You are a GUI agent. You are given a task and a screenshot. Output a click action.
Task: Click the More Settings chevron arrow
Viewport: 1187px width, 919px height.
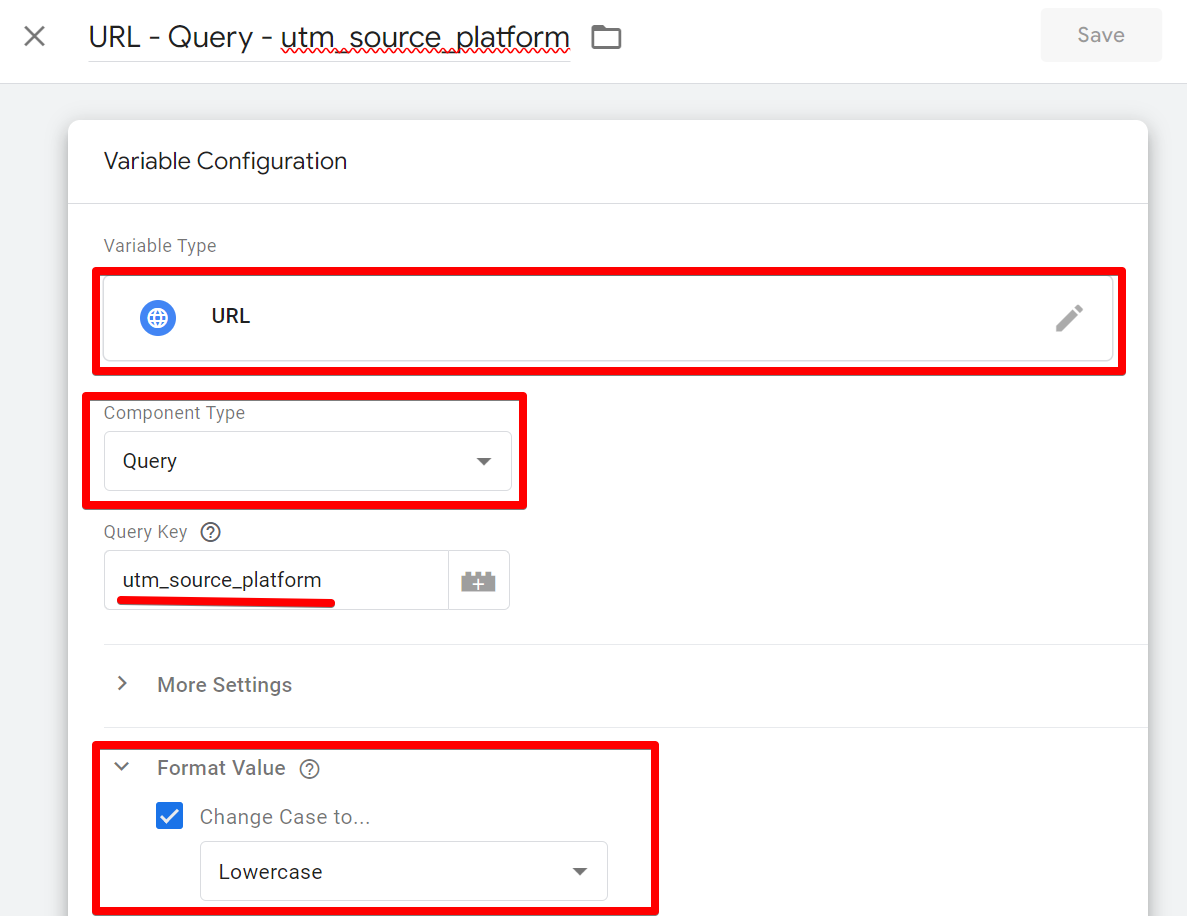click(x=122, y=684)
